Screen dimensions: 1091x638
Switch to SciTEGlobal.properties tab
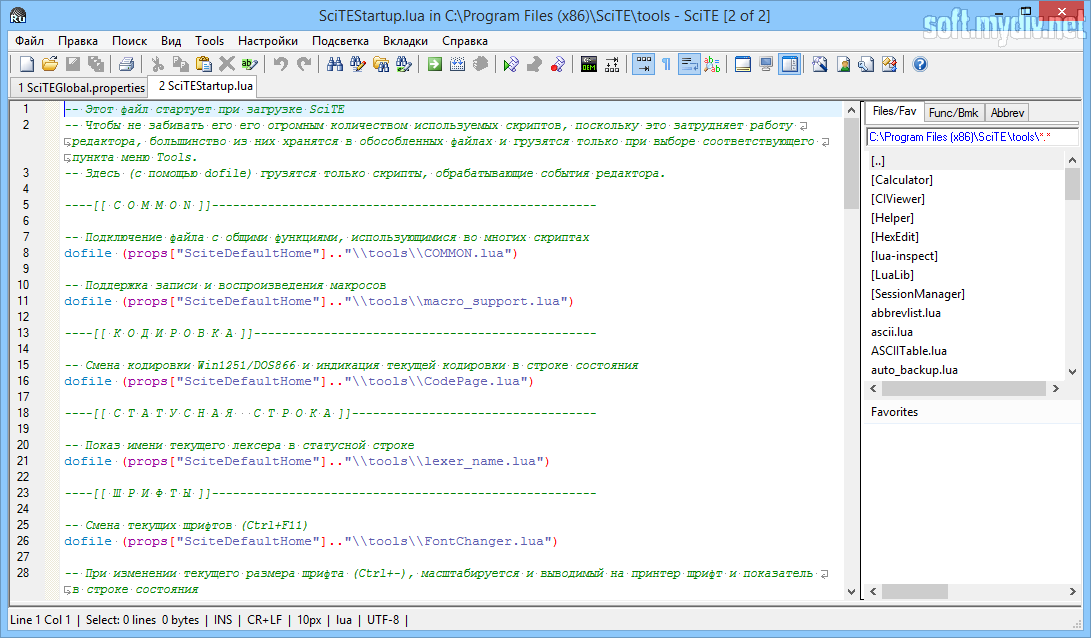(81, 88)
